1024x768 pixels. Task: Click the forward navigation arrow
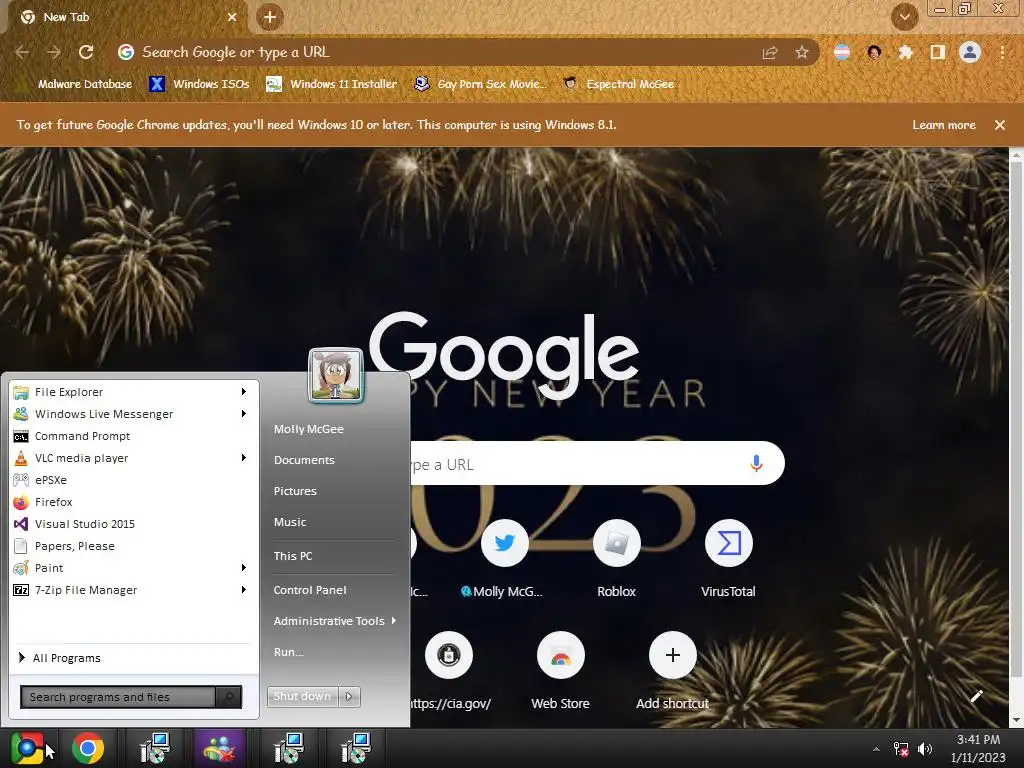coord(54,52)
